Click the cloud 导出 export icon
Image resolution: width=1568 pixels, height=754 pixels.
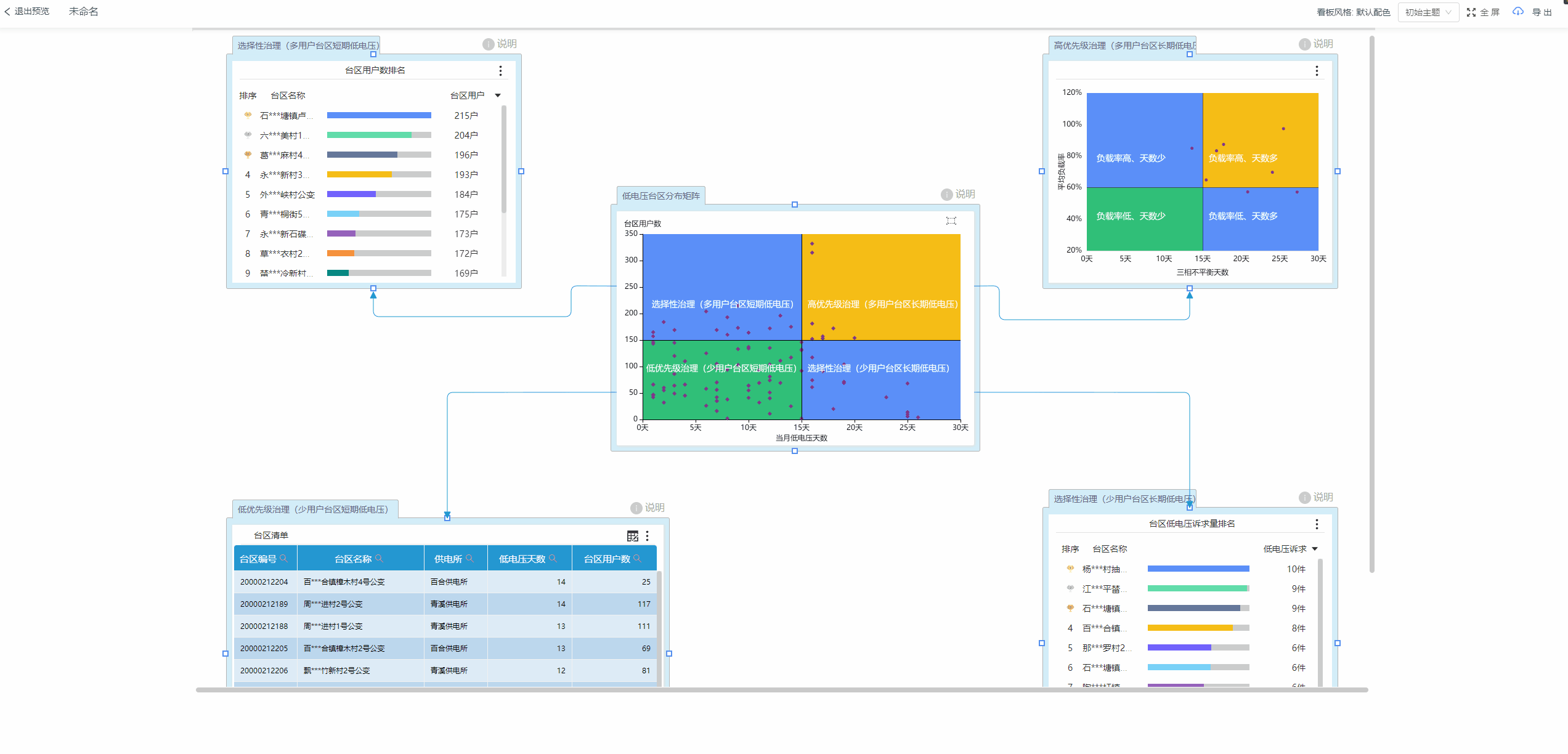tap(1518, 12)
